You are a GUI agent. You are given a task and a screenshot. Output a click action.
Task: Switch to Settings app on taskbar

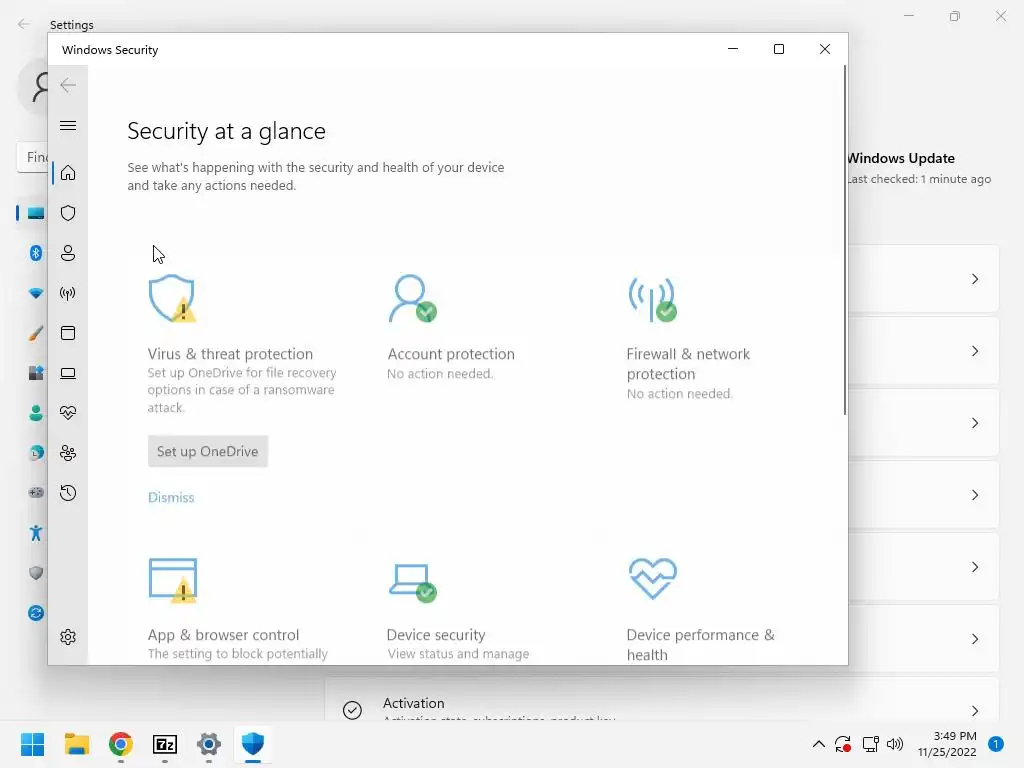coord(209,744)
